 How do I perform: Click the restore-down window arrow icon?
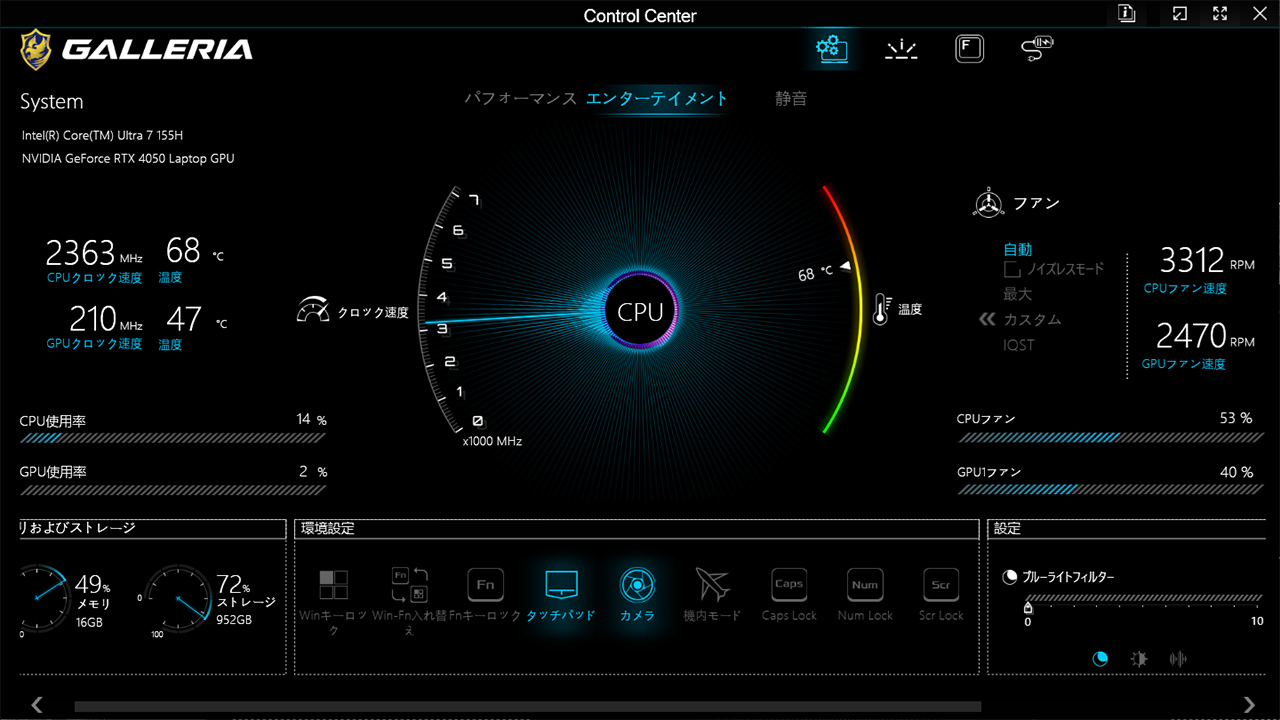click(1180, 13)
